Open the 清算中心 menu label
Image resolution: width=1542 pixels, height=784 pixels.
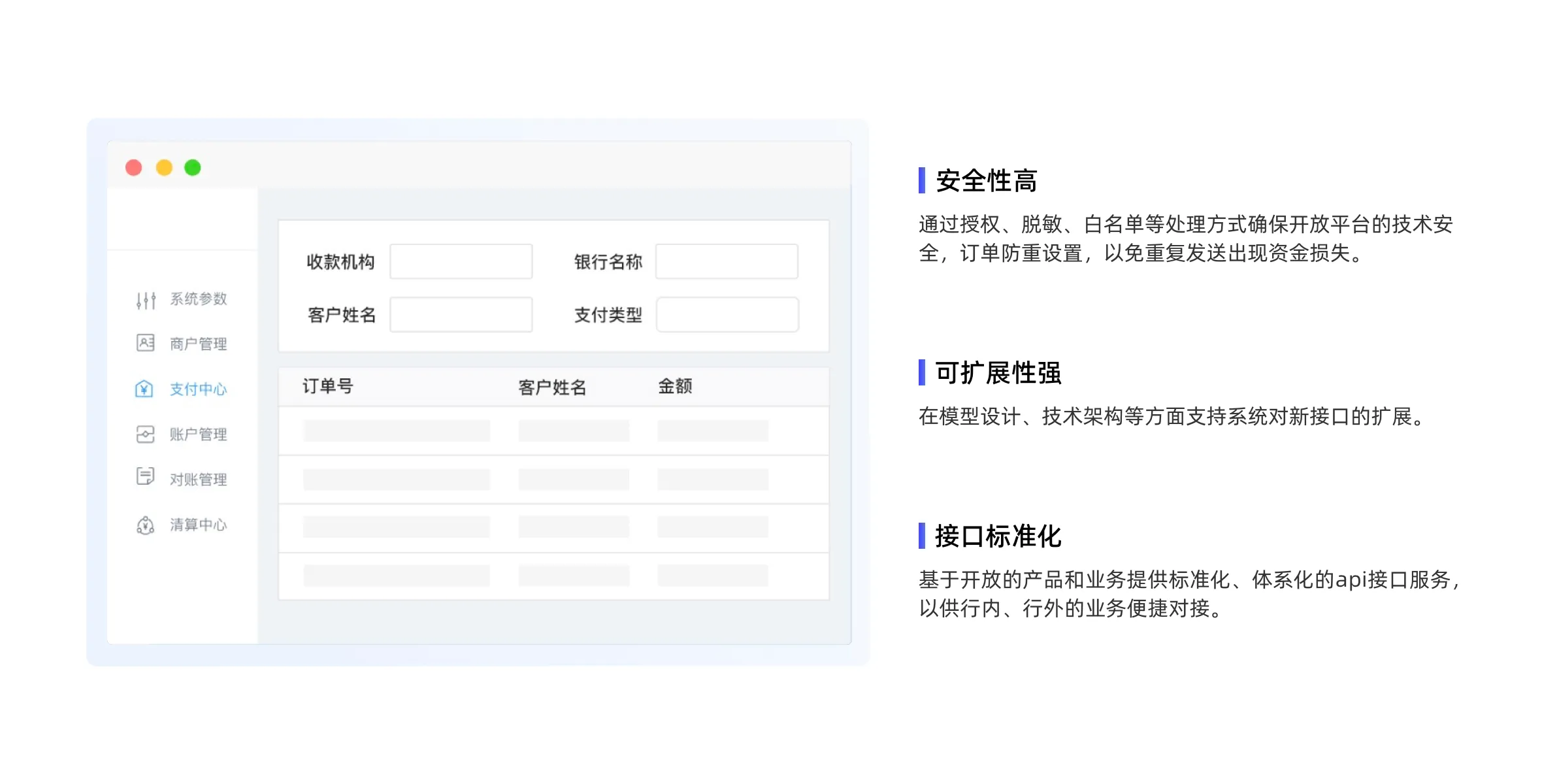point(199,525)
